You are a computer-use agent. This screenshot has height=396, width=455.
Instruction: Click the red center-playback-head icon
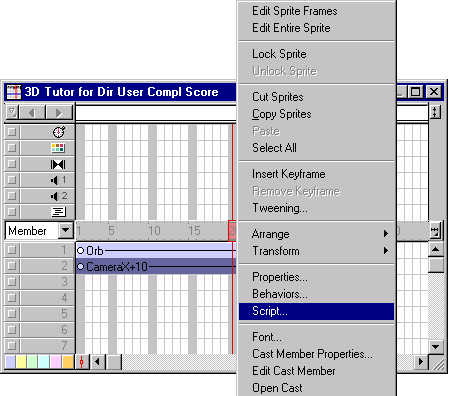pos(81,362)
